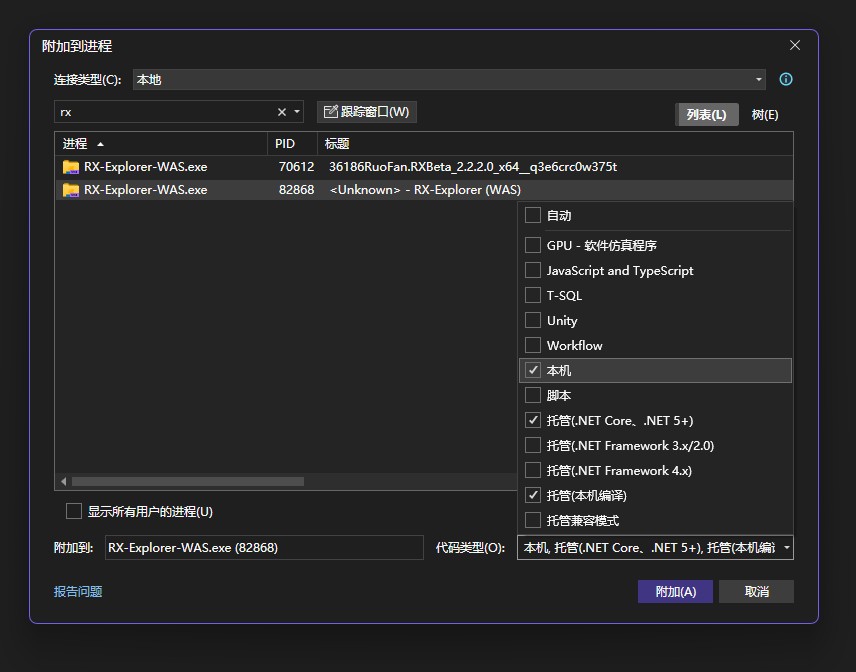Select RX-Explorer-WAS.exe row with PID 82868
This screenshot has height=672, width=856.
(424, 189)
